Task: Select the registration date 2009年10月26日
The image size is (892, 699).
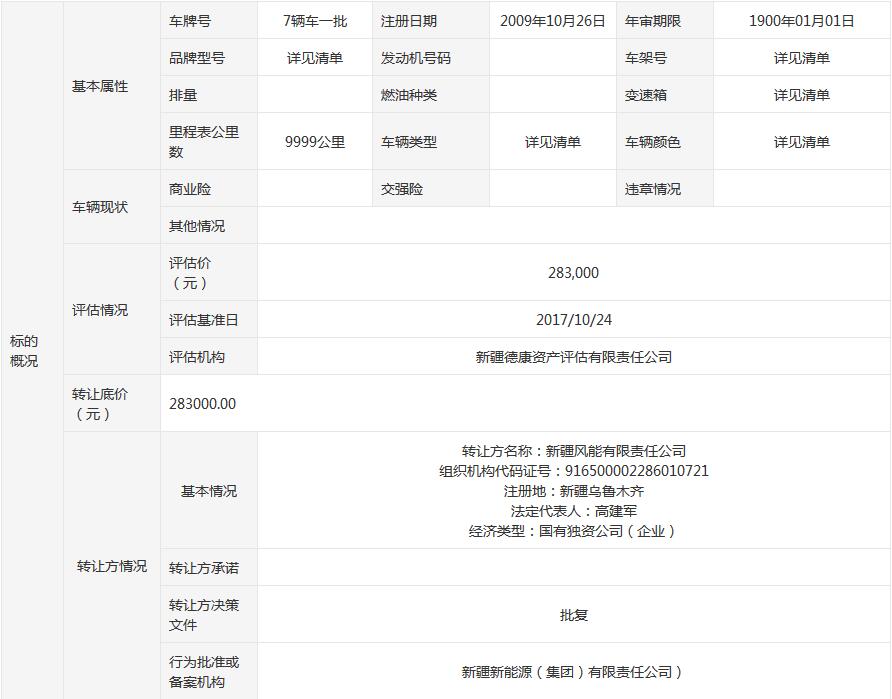Action: [553, 21]
